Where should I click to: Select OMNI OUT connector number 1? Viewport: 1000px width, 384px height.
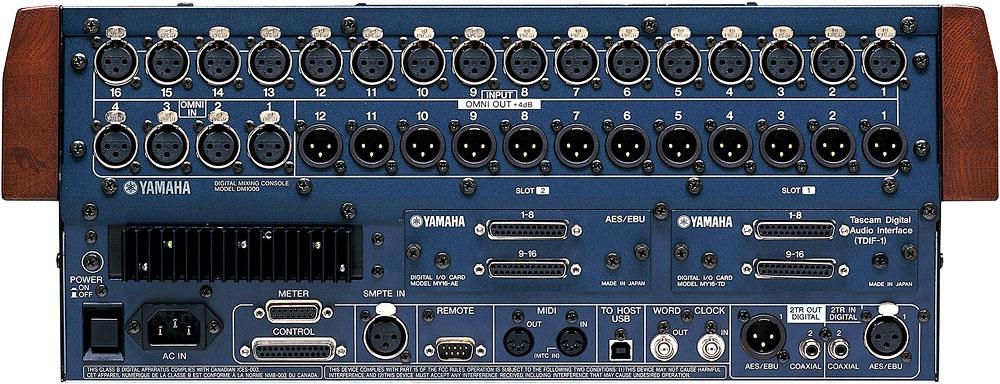point(884,145)
